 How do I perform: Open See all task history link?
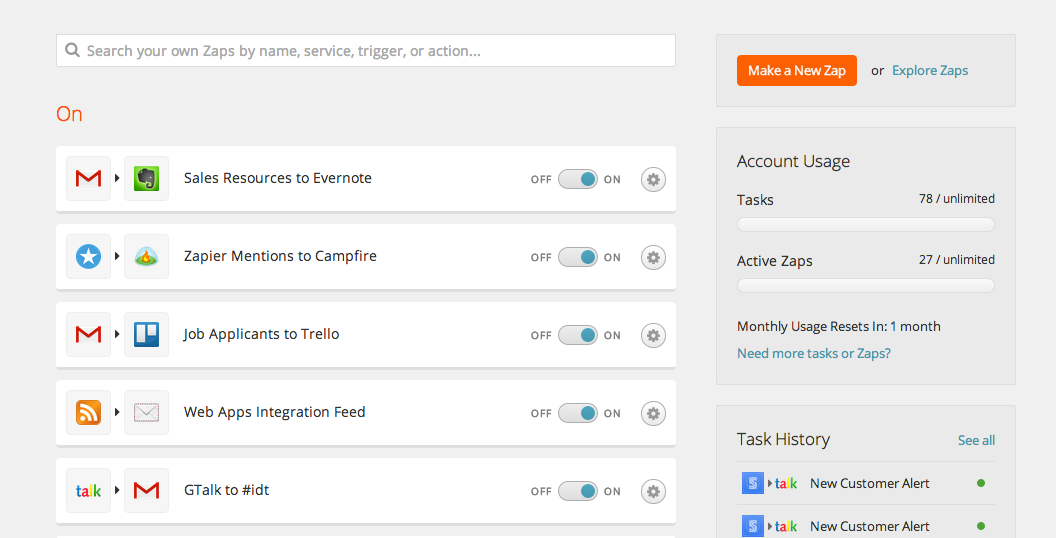pyautogui.click(x=977, y=440)
